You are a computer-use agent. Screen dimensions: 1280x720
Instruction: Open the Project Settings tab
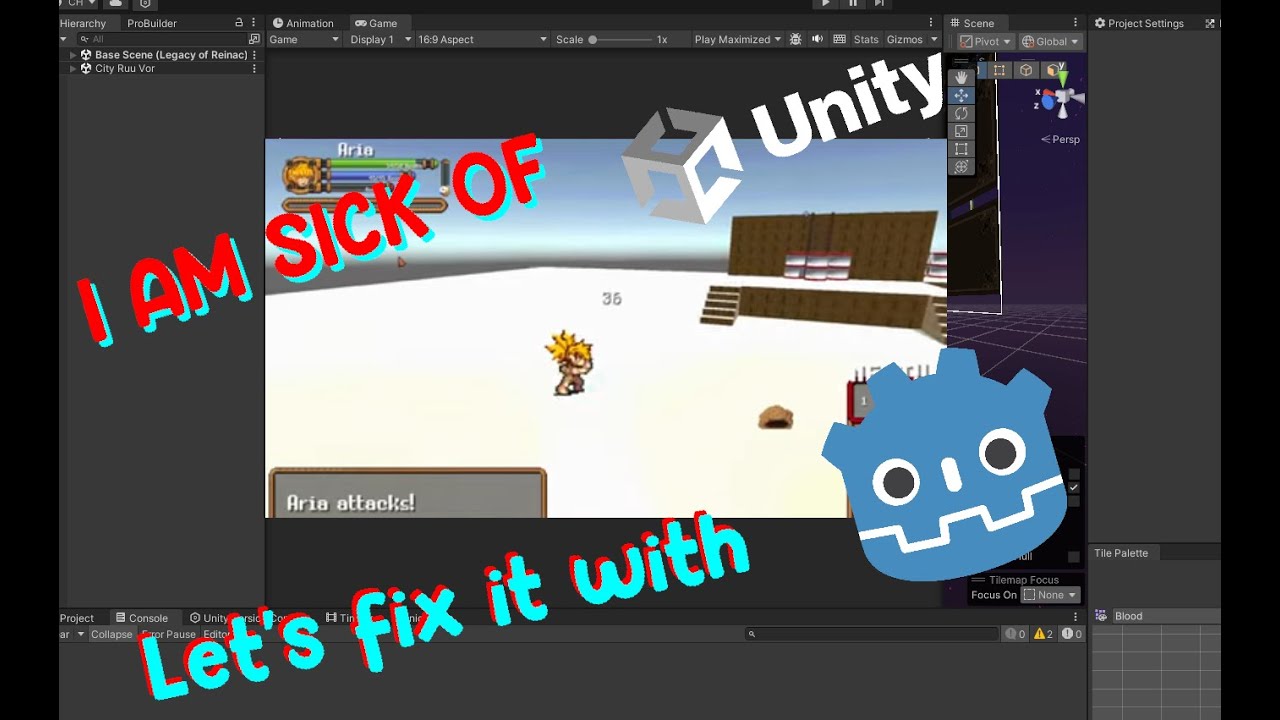1138,23
